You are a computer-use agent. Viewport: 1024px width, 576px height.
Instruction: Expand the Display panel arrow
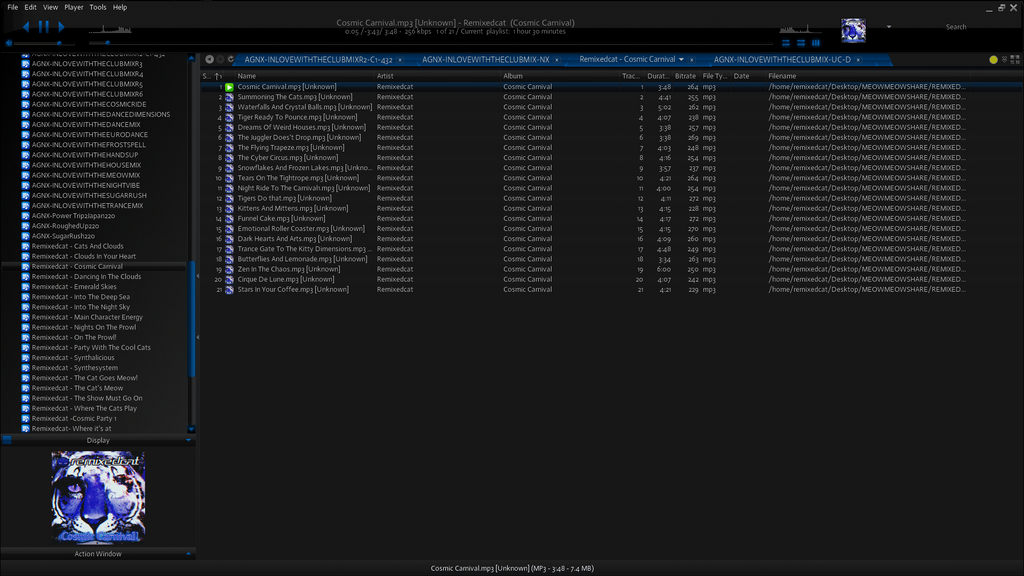(x=189, y=440)
